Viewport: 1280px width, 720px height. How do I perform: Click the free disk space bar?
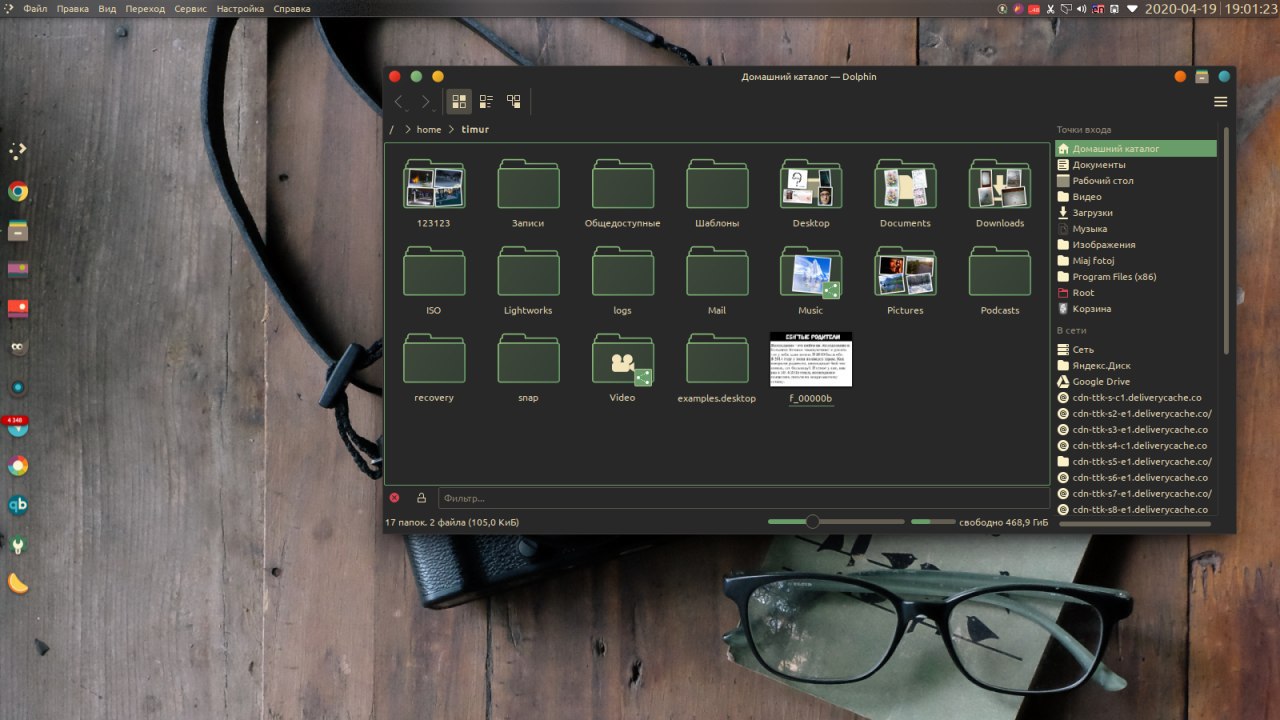tap(934, 522)
